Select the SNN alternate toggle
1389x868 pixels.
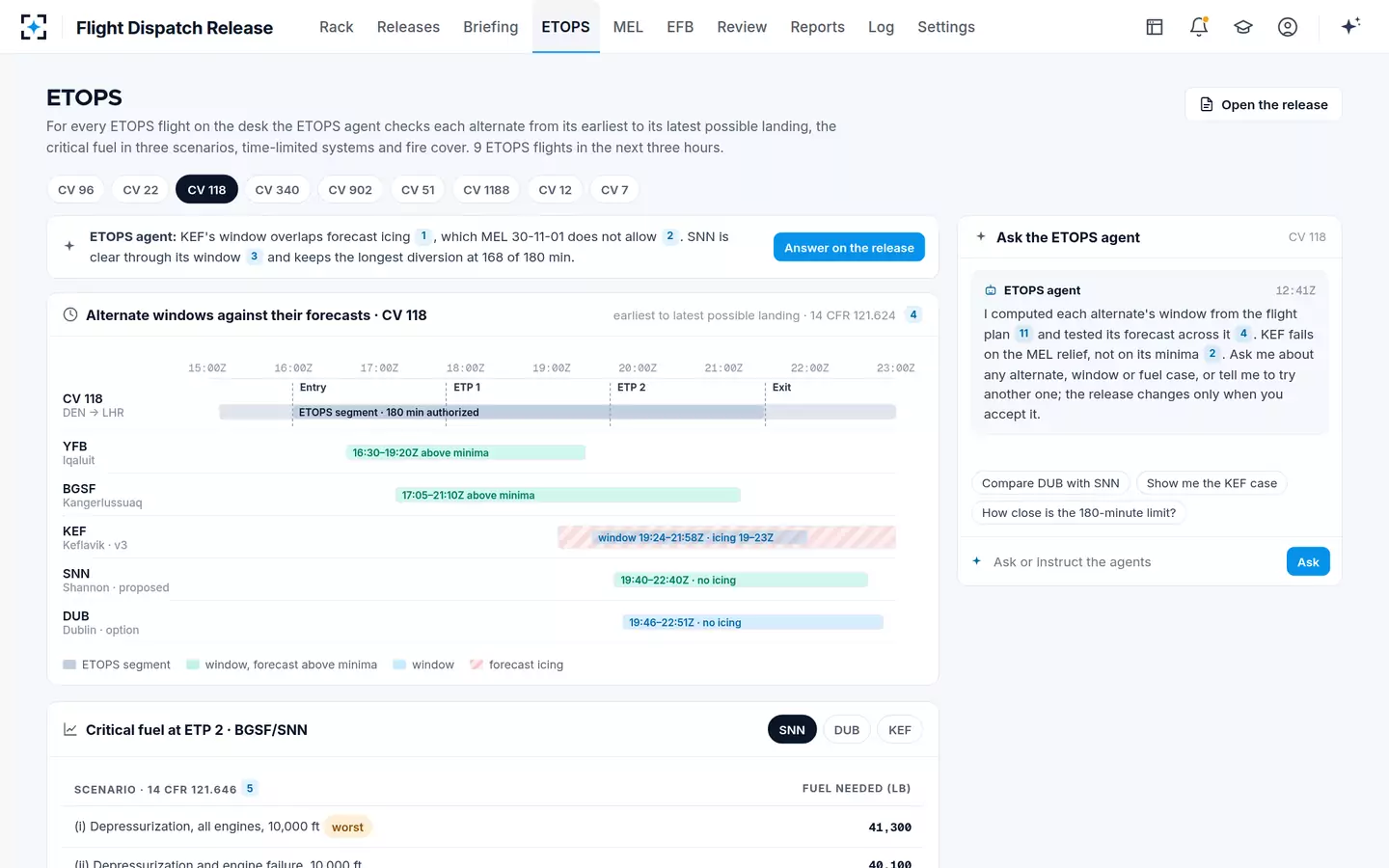tap(792, 730)
